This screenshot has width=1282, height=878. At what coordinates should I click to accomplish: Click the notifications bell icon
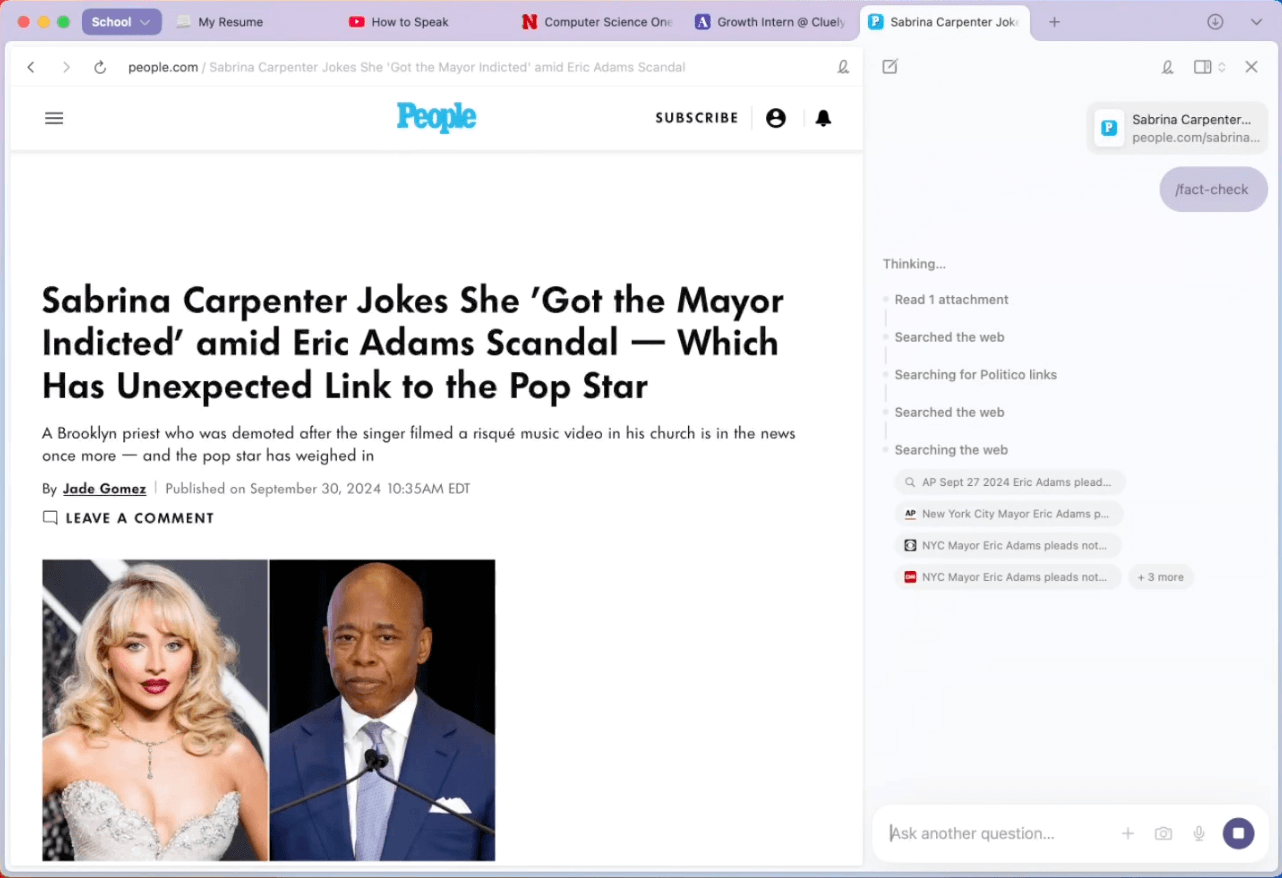(x=823, y=118)
